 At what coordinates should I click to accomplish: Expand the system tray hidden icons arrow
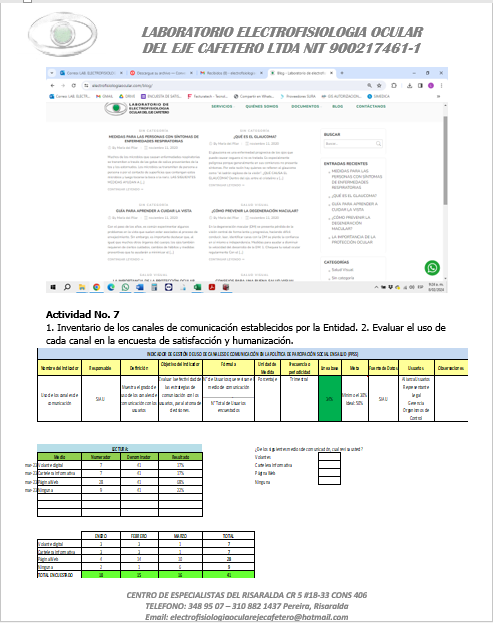(x=376, y=287)
